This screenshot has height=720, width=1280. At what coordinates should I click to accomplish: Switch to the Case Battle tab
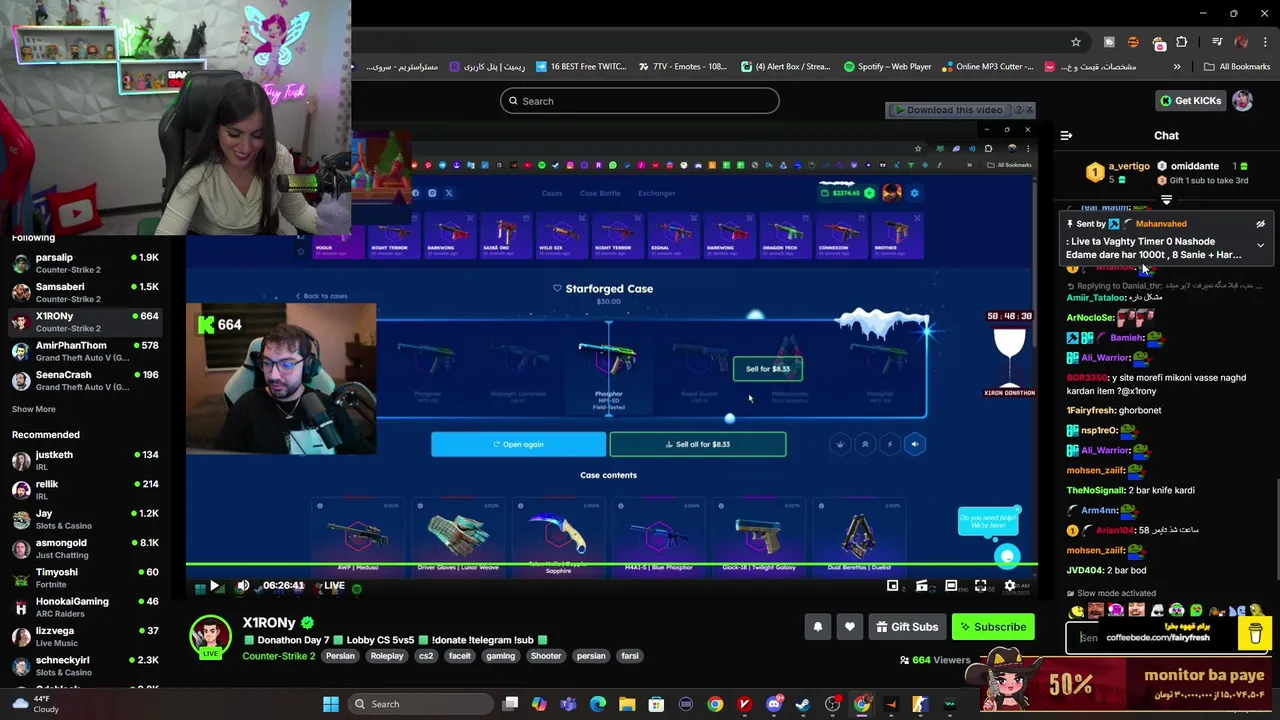pyautogui.click(x=600, y=193)
